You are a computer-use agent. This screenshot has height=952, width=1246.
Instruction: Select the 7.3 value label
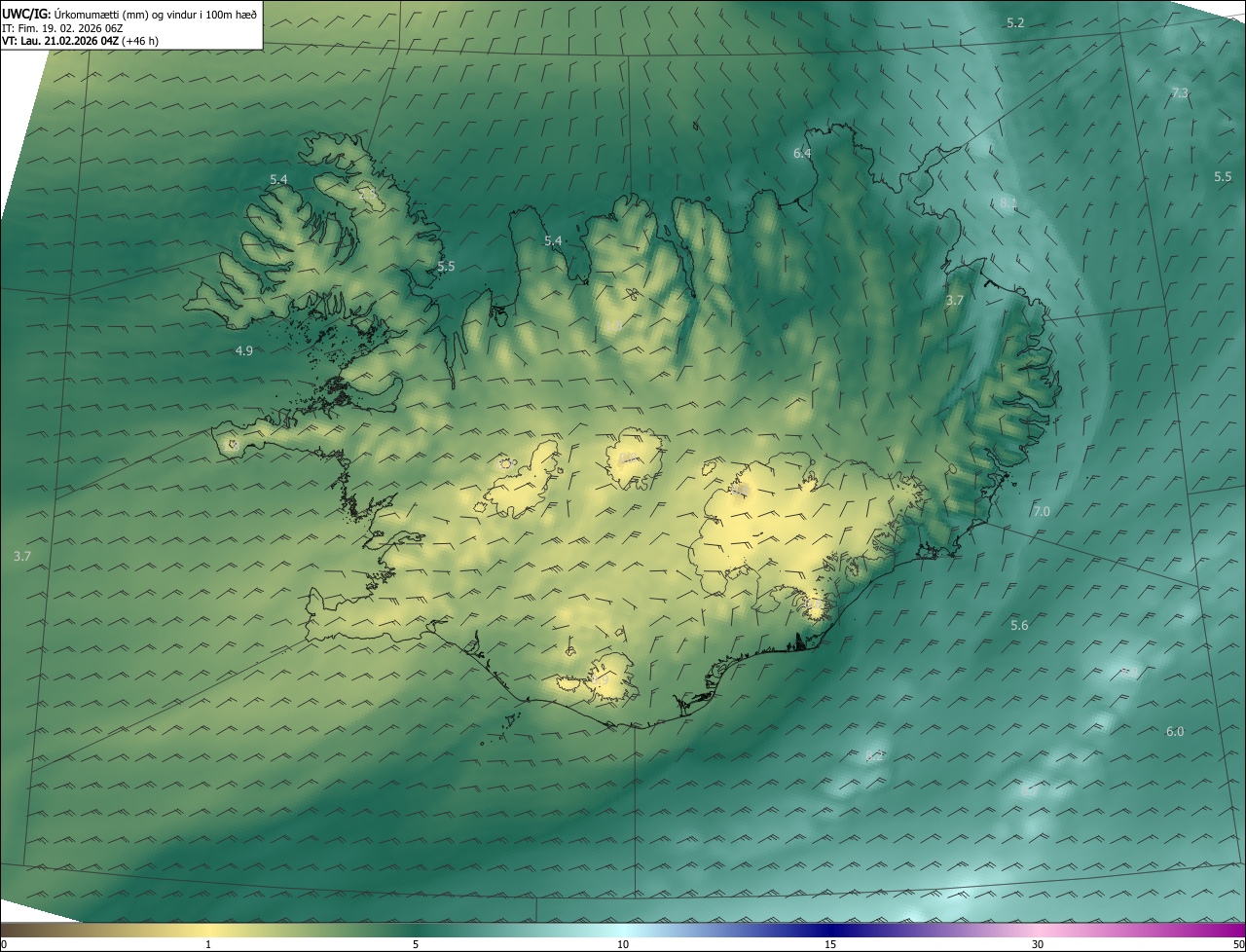tap(1180, 93)
